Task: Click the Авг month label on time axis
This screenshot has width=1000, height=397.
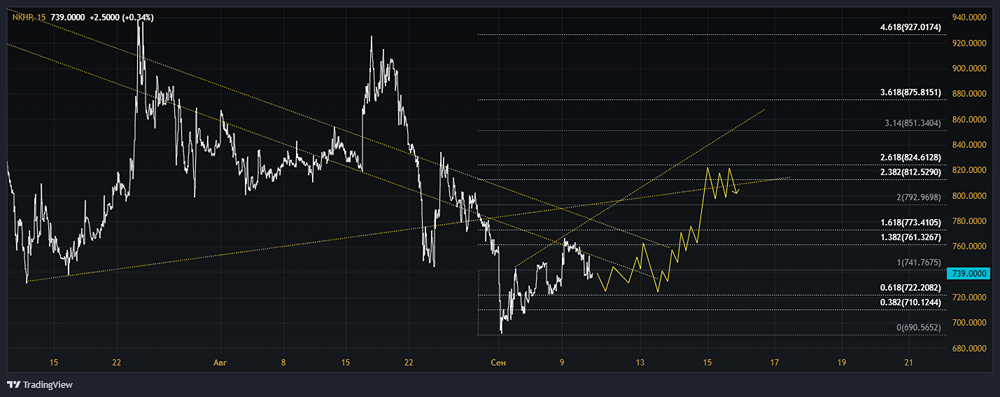Action: 219,363
